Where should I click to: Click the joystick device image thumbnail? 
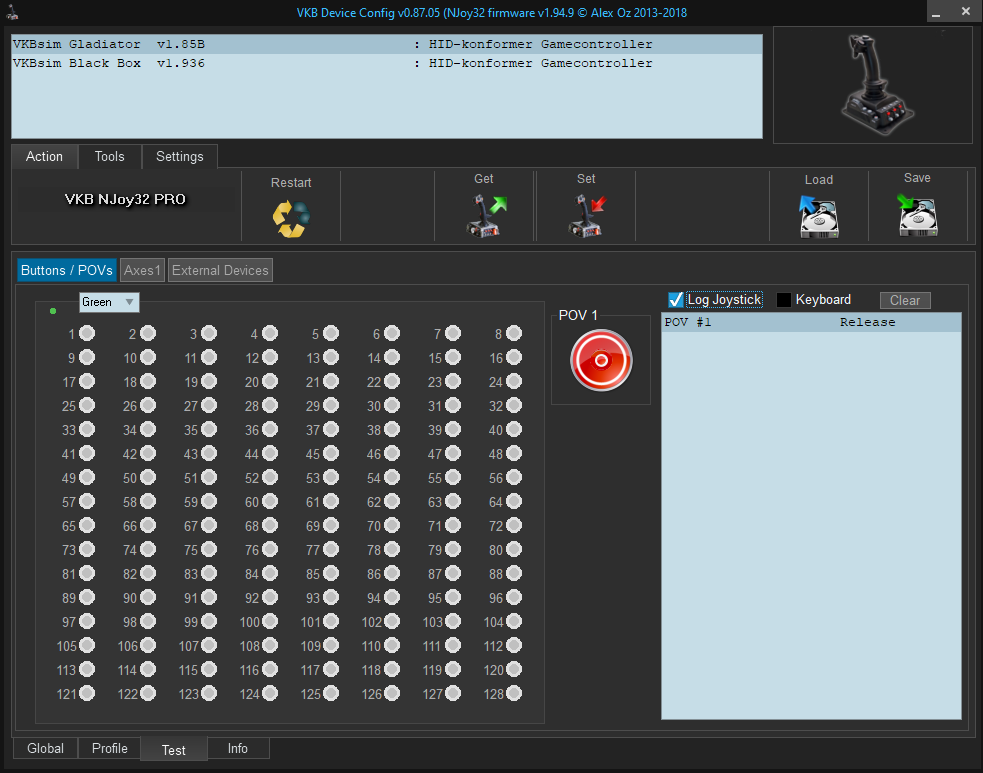coord(872,84)
